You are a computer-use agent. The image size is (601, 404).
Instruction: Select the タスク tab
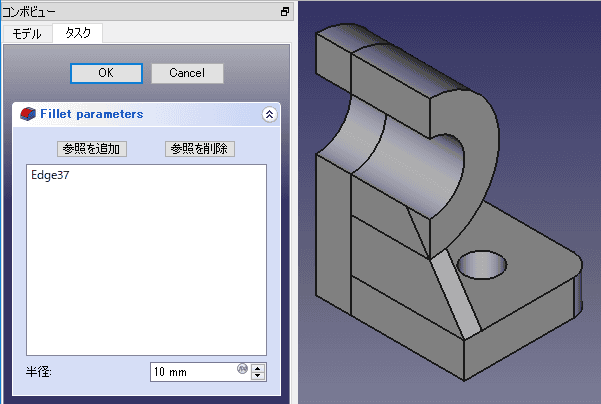78,33
